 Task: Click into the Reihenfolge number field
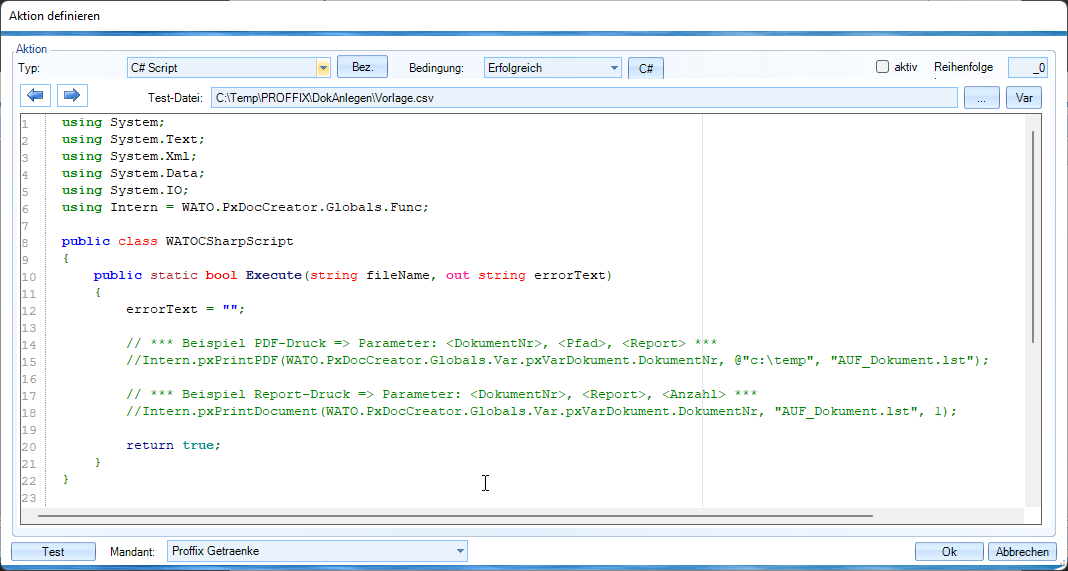[x=1027, y=68]
